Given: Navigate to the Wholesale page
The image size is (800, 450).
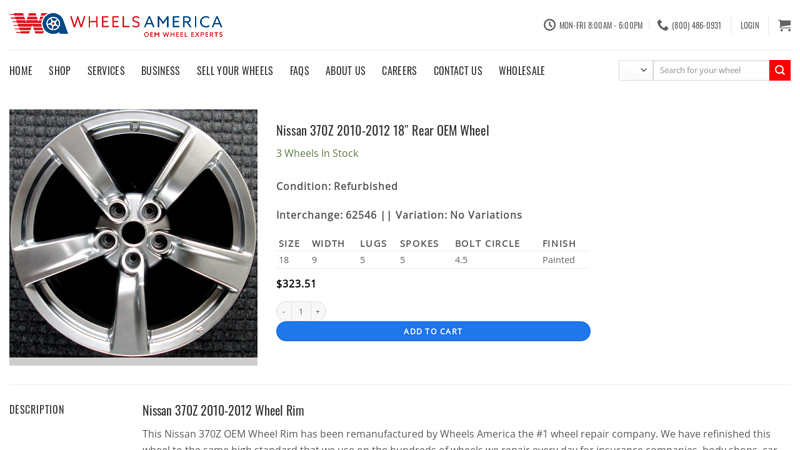Looking at the screenshot, I should (x=522, y=71).
